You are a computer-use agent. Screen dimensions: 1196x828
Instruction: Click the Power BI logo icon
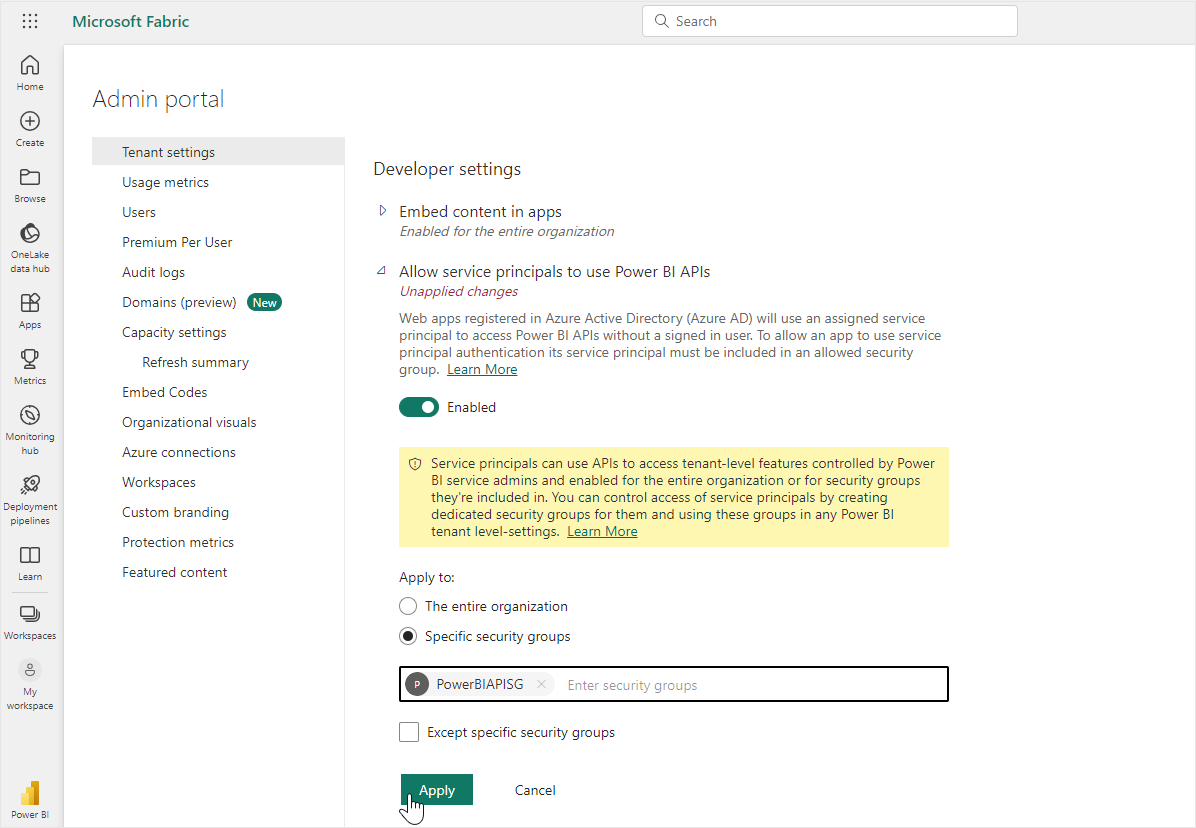pos(30,793)
